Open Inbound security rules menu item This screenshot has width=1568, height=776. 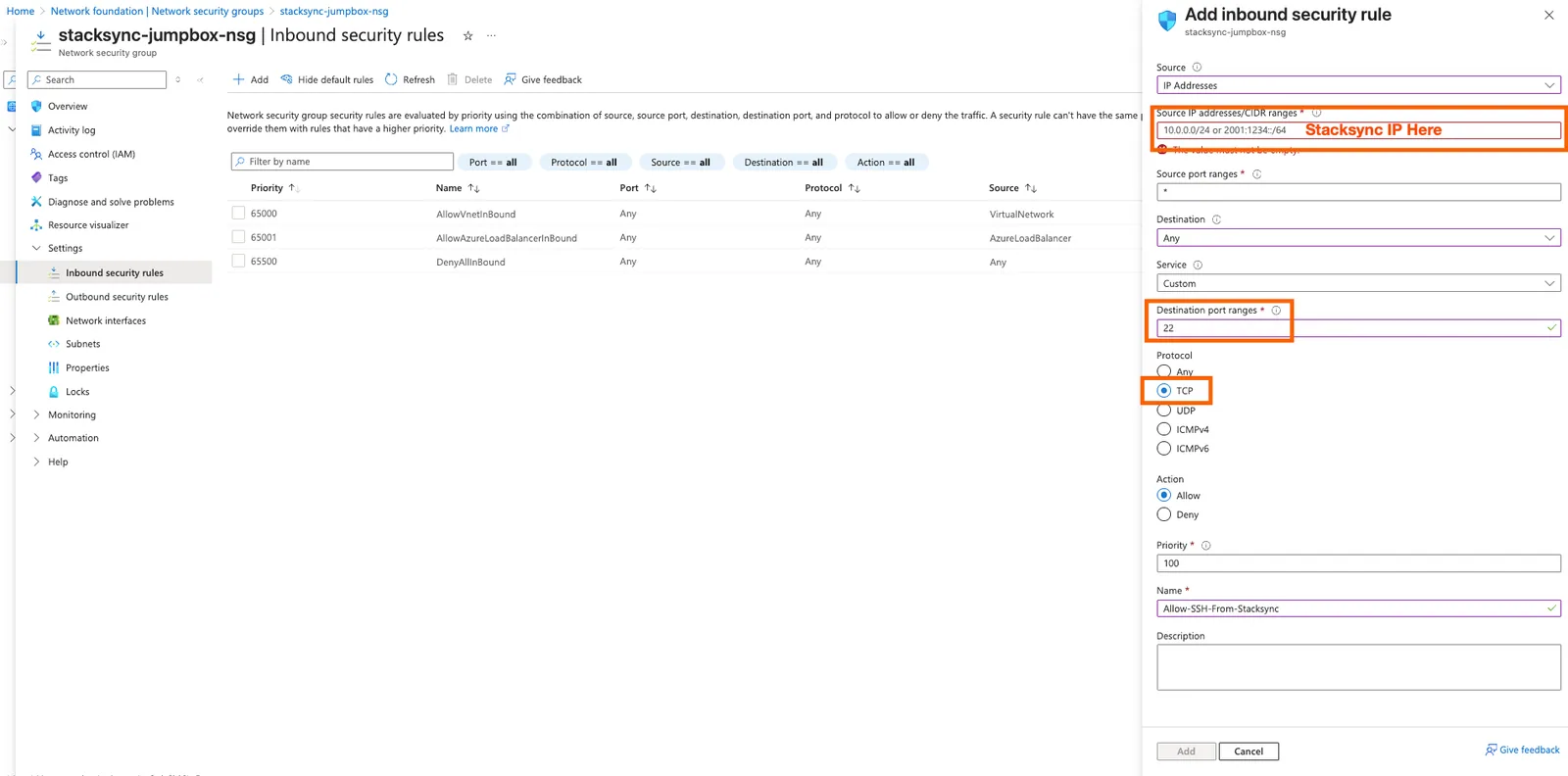coord(114,272)
